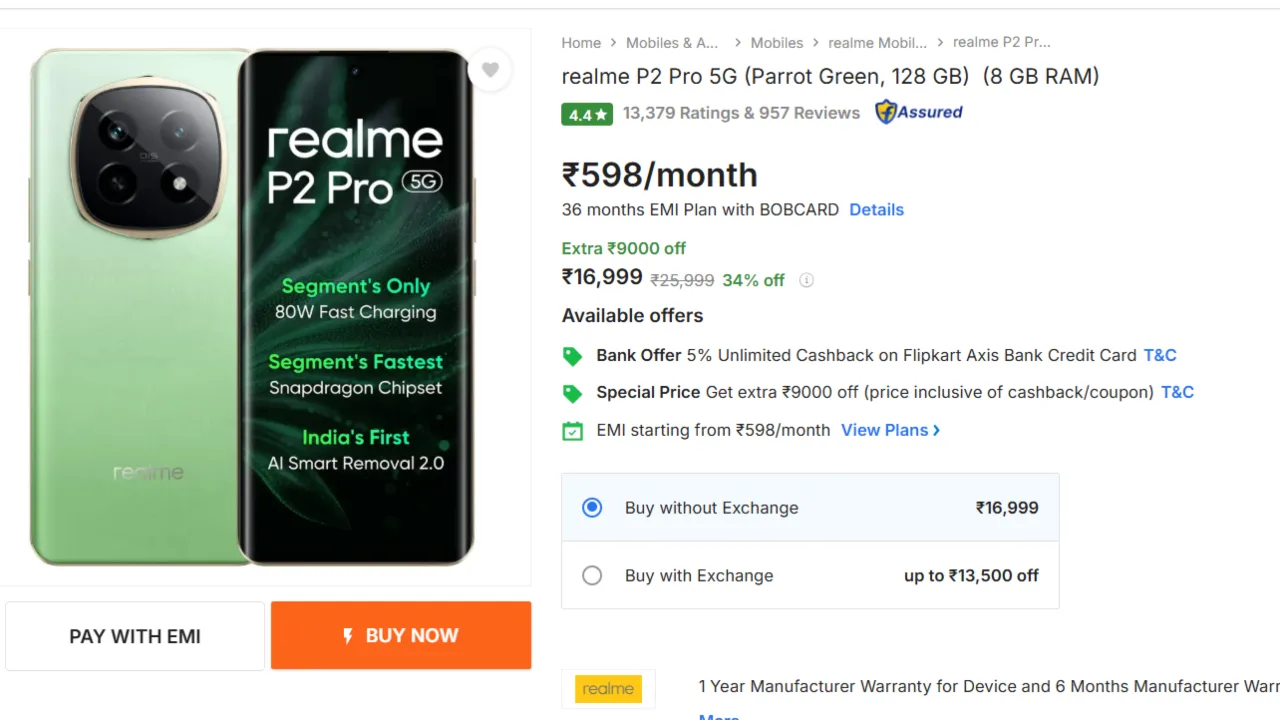Click the green Bank Offer tag icon
This screenshot has width=1280, height=720.
point(572,355)
